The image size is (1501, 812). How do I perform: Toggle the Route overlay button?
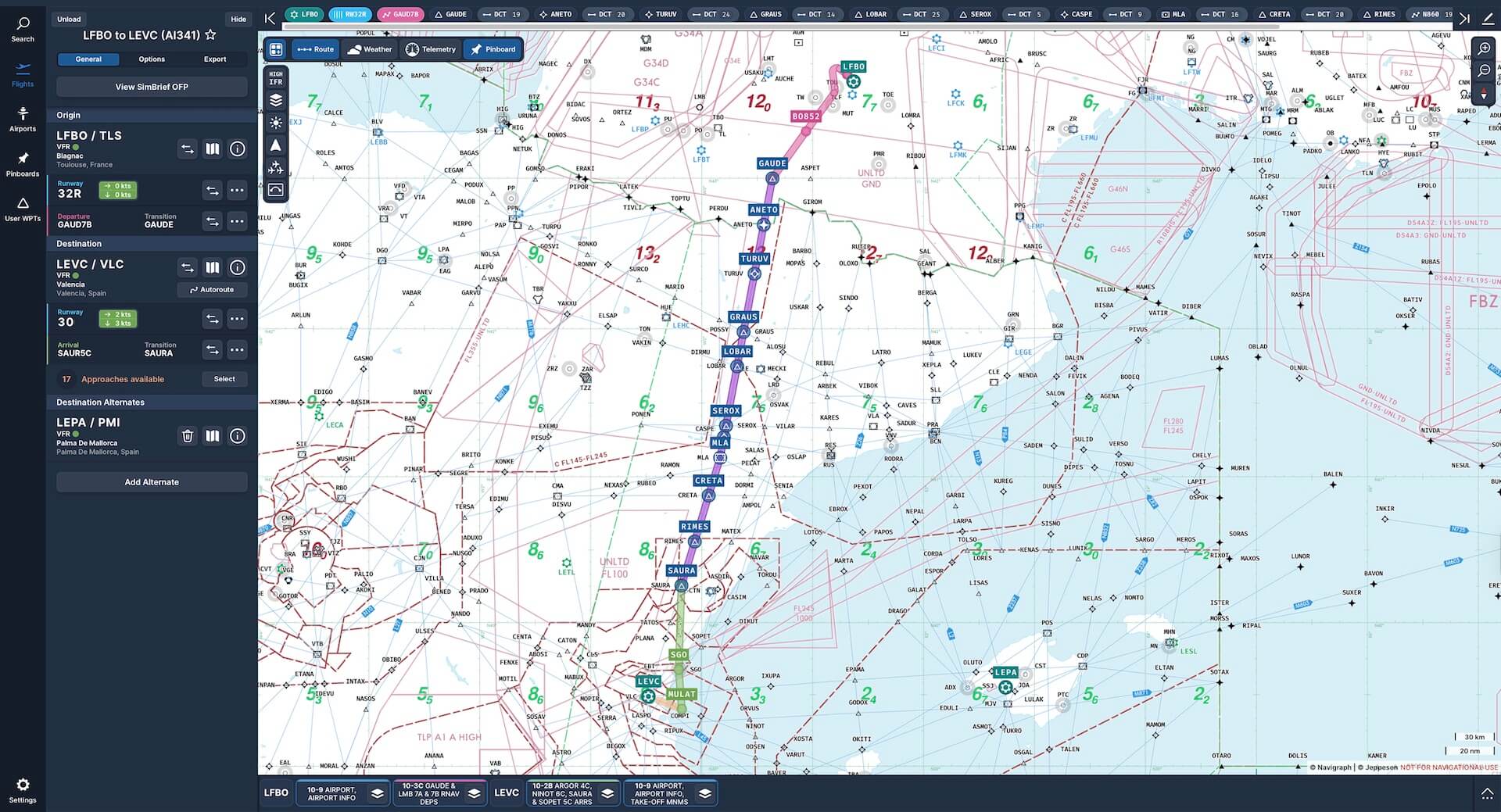pos(315,49)
